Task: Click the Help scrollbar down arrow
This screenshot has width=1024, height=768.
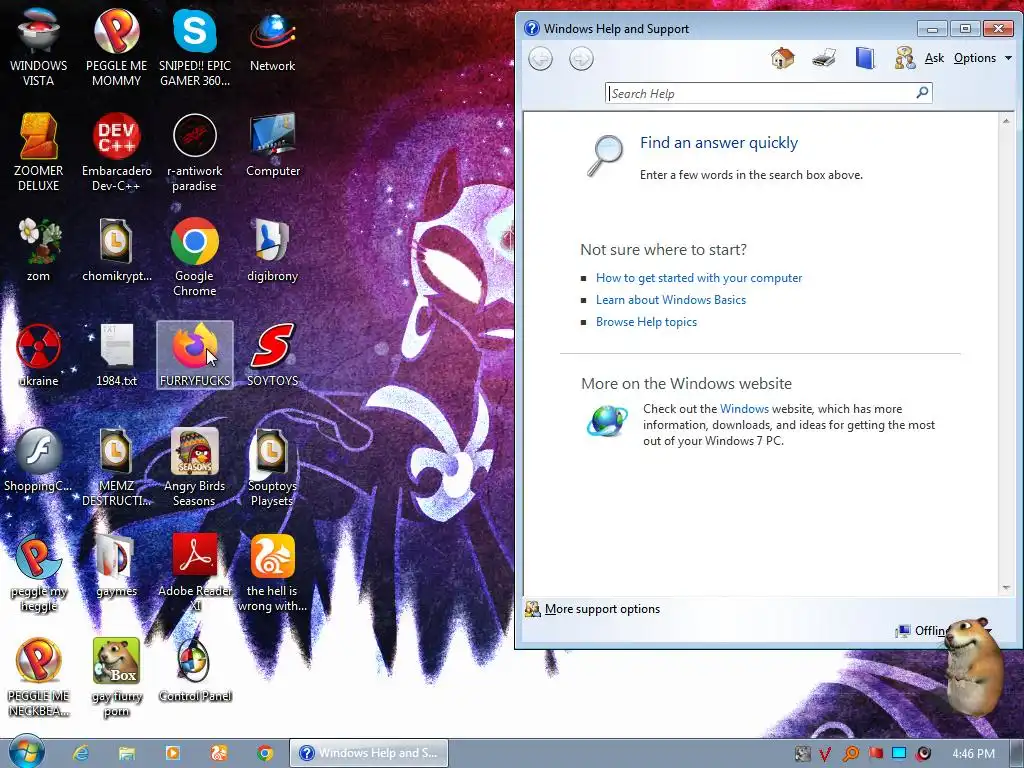Action: click(1006, 588)
